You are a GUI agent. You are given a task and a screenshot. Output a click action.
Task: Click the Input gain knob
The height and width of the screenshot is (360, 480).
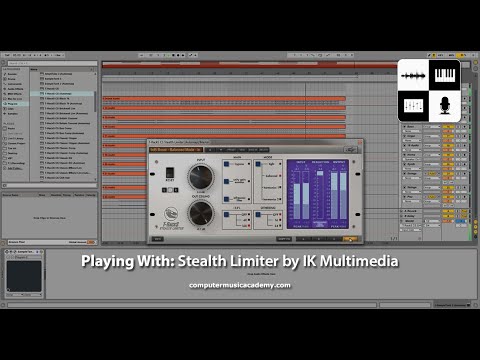(x=201, y=177)
